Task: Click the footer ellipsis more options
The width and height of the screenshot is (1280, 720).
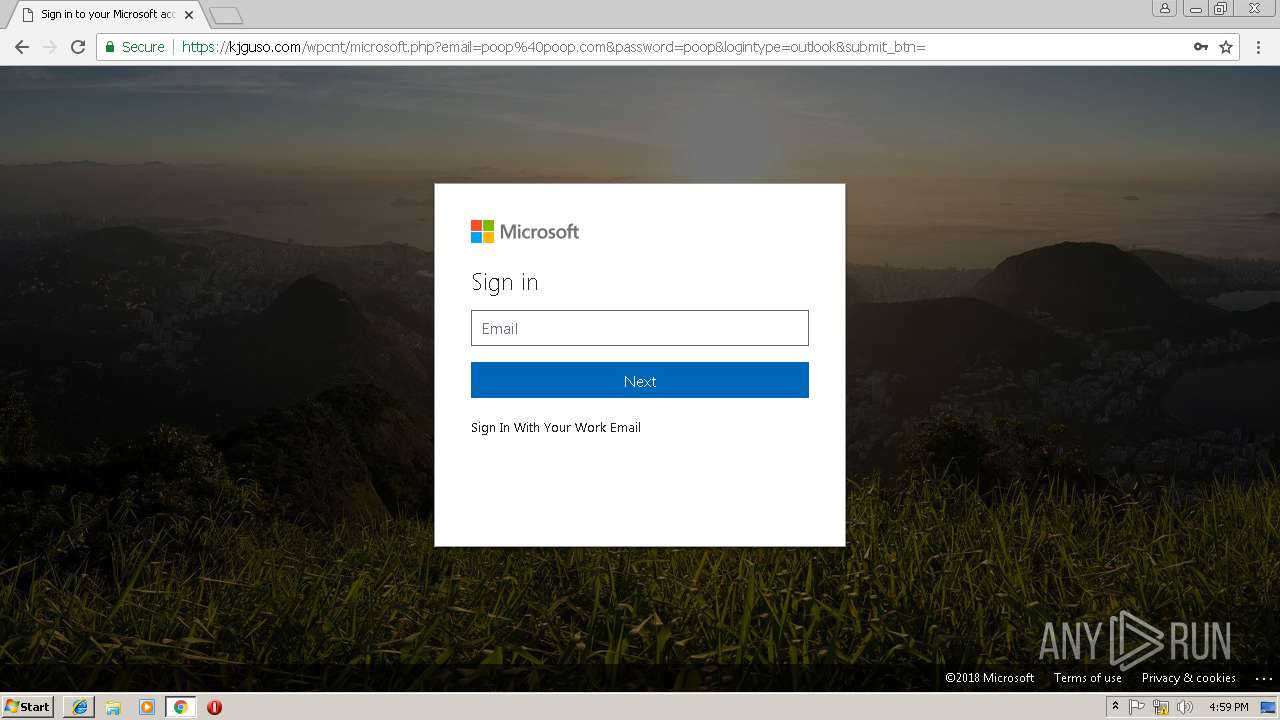Action: [1263, 678]
